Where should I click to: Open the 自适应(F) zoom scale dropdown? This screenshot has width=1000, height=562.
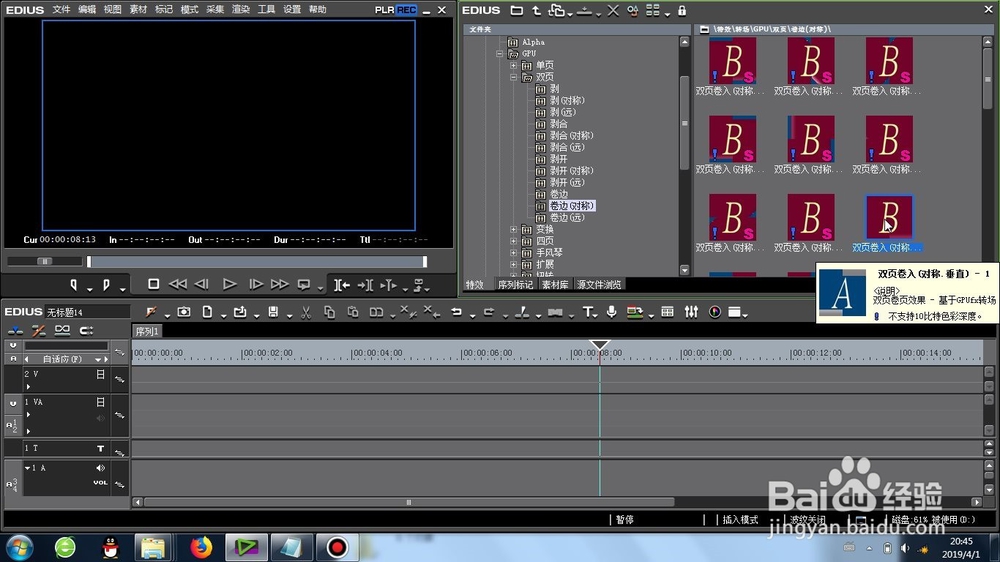click(x=98, y=359)
